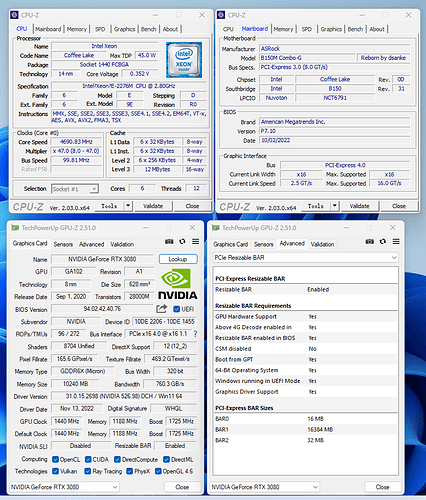Click refresh icon in right GPU-Z window
The width and height of the screenshot is (426, 500).
(383, 241)
